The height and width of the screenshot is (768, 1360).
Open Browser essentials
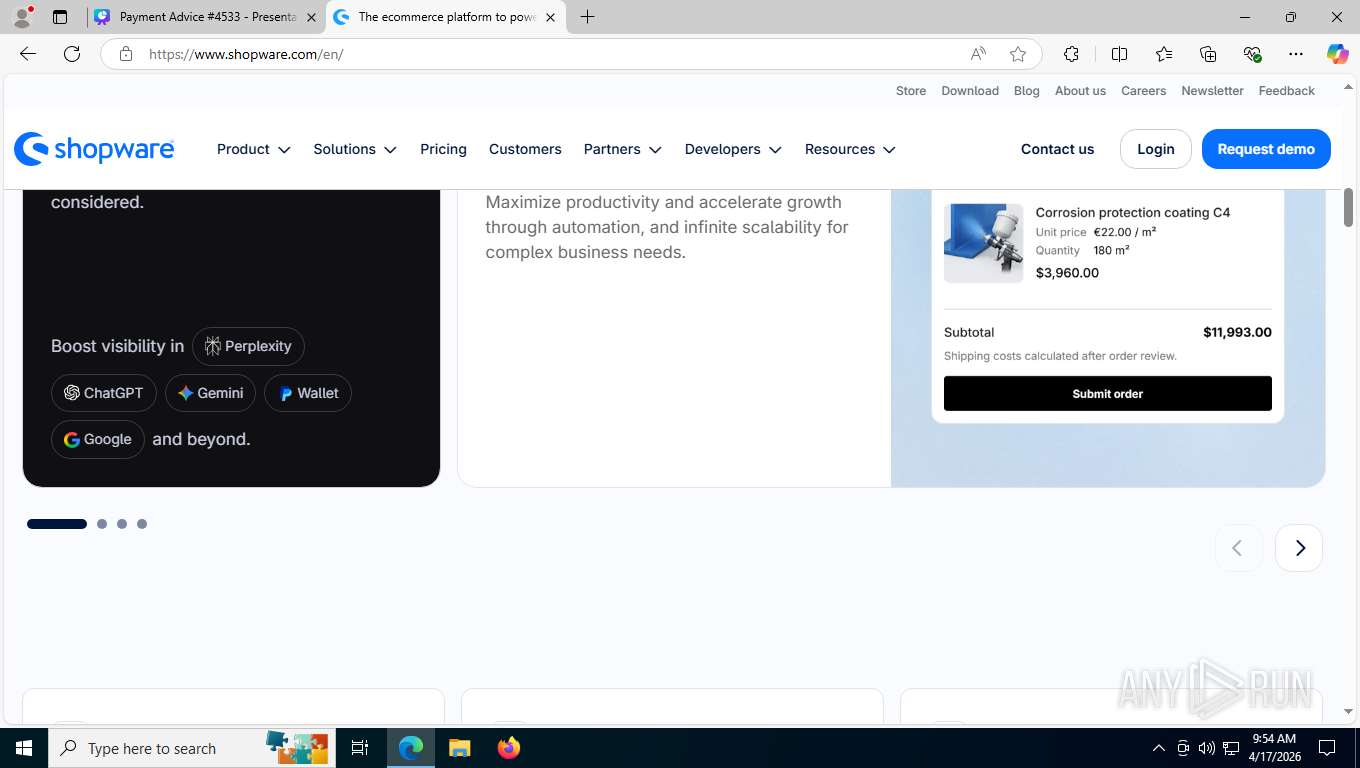pos(1252,54)
